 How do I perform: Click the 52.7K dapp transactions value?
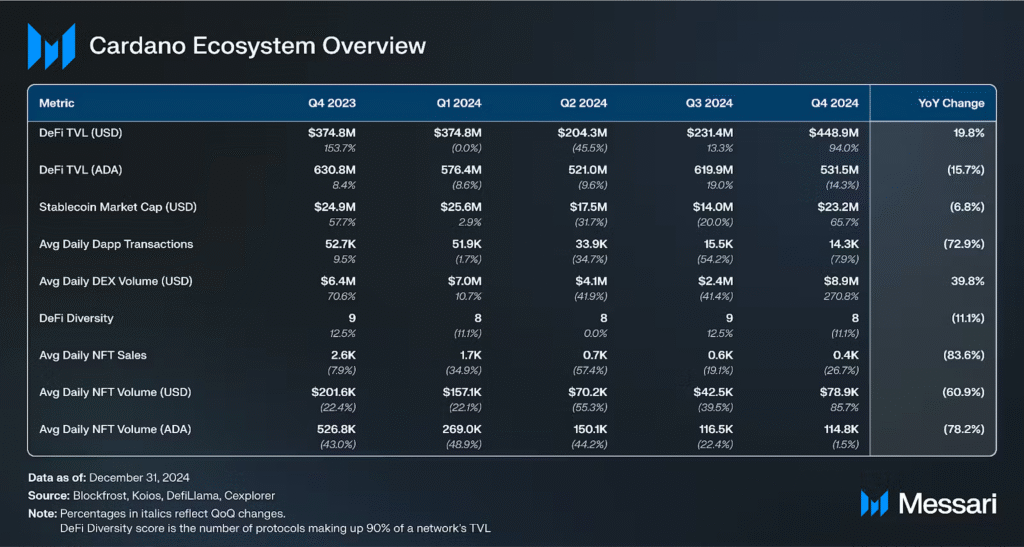pos(340,244)
